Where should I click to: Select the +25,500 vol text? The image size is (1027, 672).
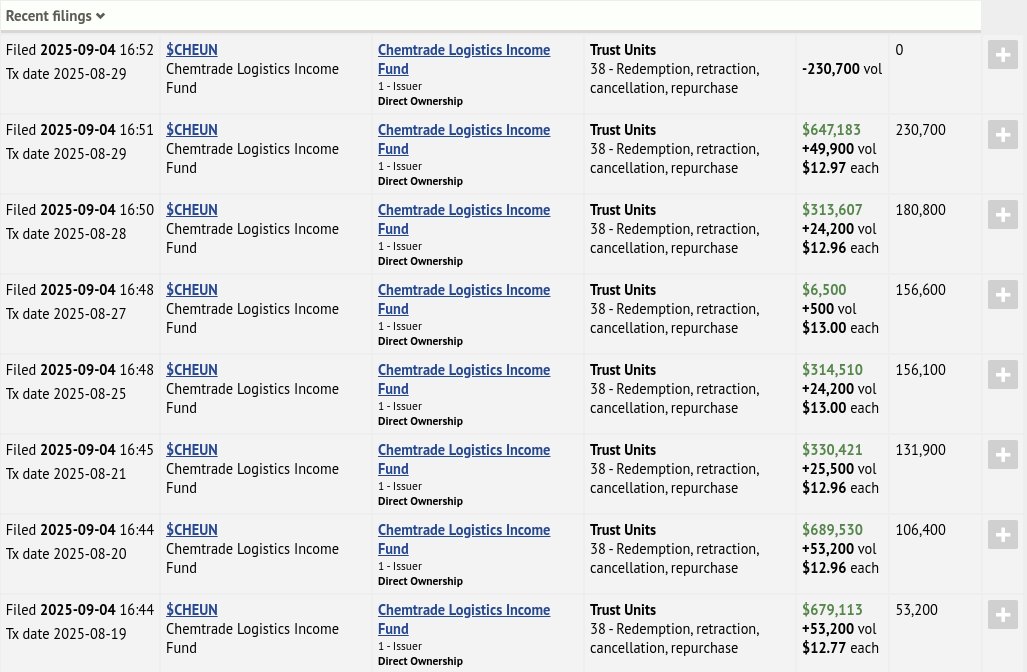[x=839, y=468]
